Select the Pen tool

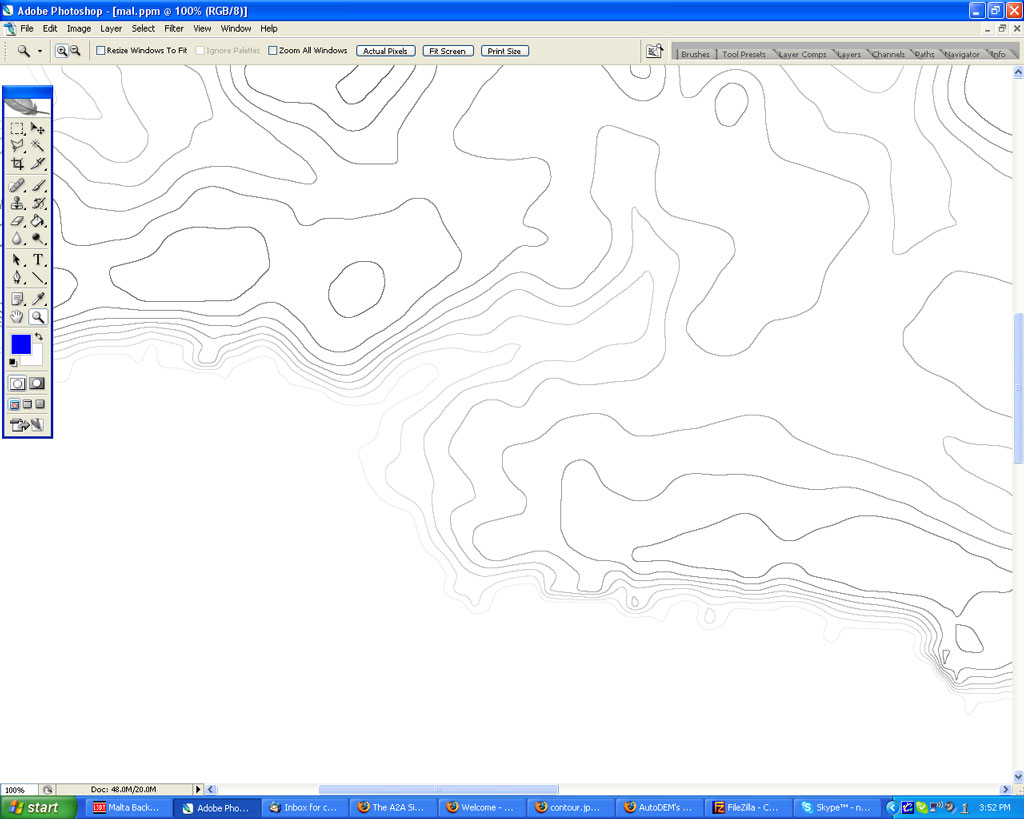(17, 278)
